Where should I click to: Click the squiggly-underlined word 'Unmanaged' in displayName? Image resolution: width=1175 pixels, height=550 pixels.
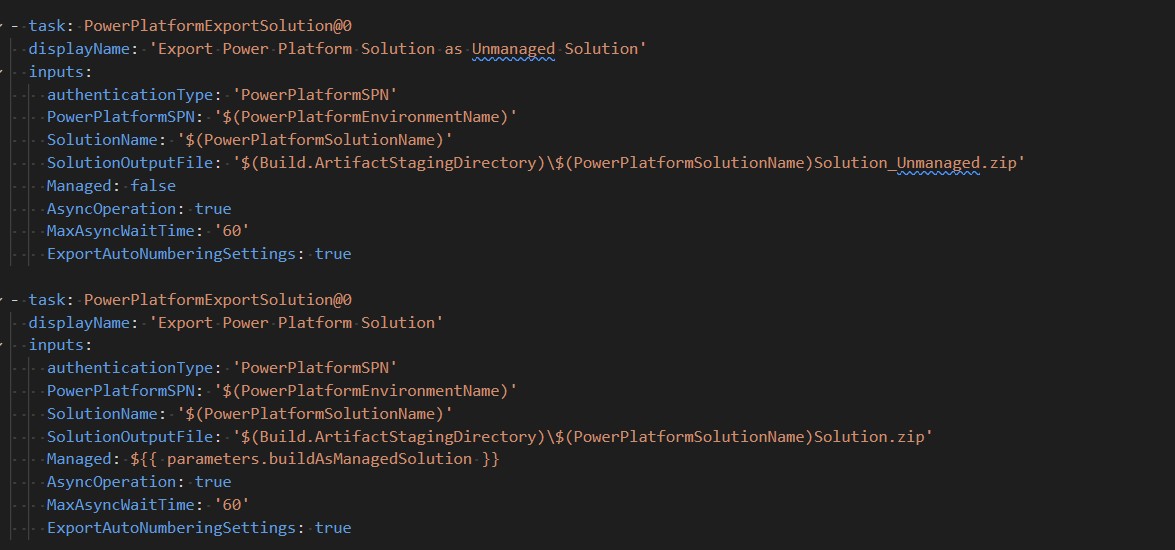tap(513, 49)
